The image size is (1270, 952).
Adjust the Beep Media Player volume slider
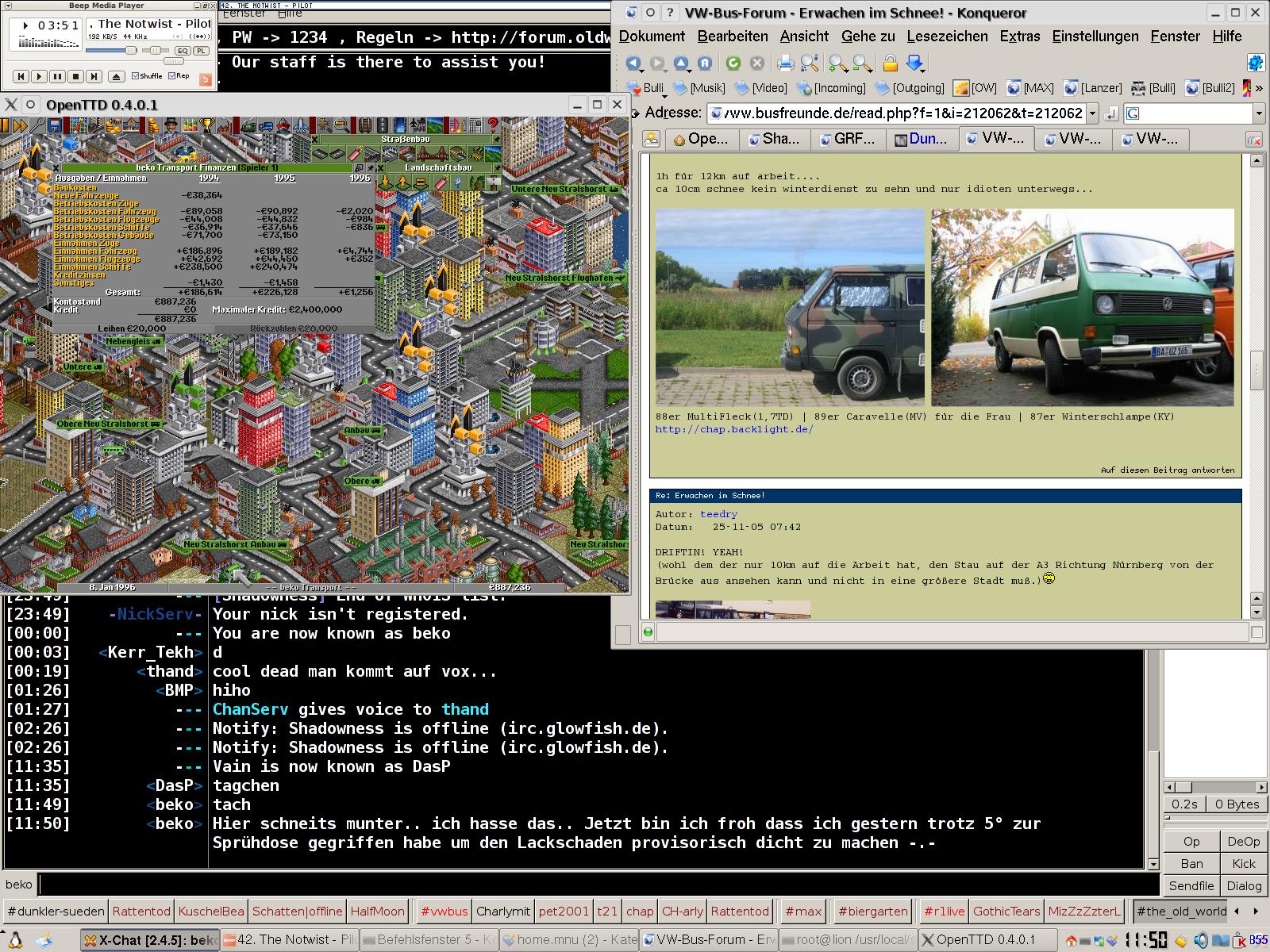(111, 50)
